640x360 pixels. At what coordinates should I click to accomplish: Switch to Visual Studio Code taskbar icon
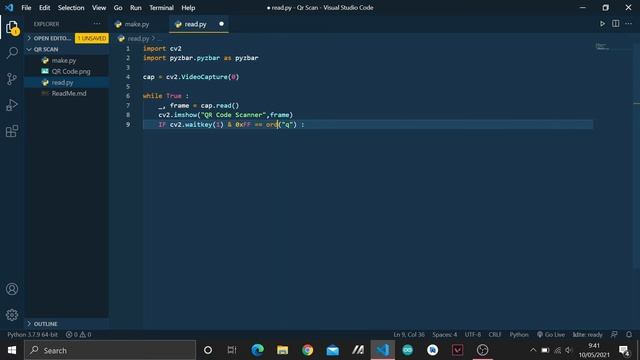click(382, 350)
